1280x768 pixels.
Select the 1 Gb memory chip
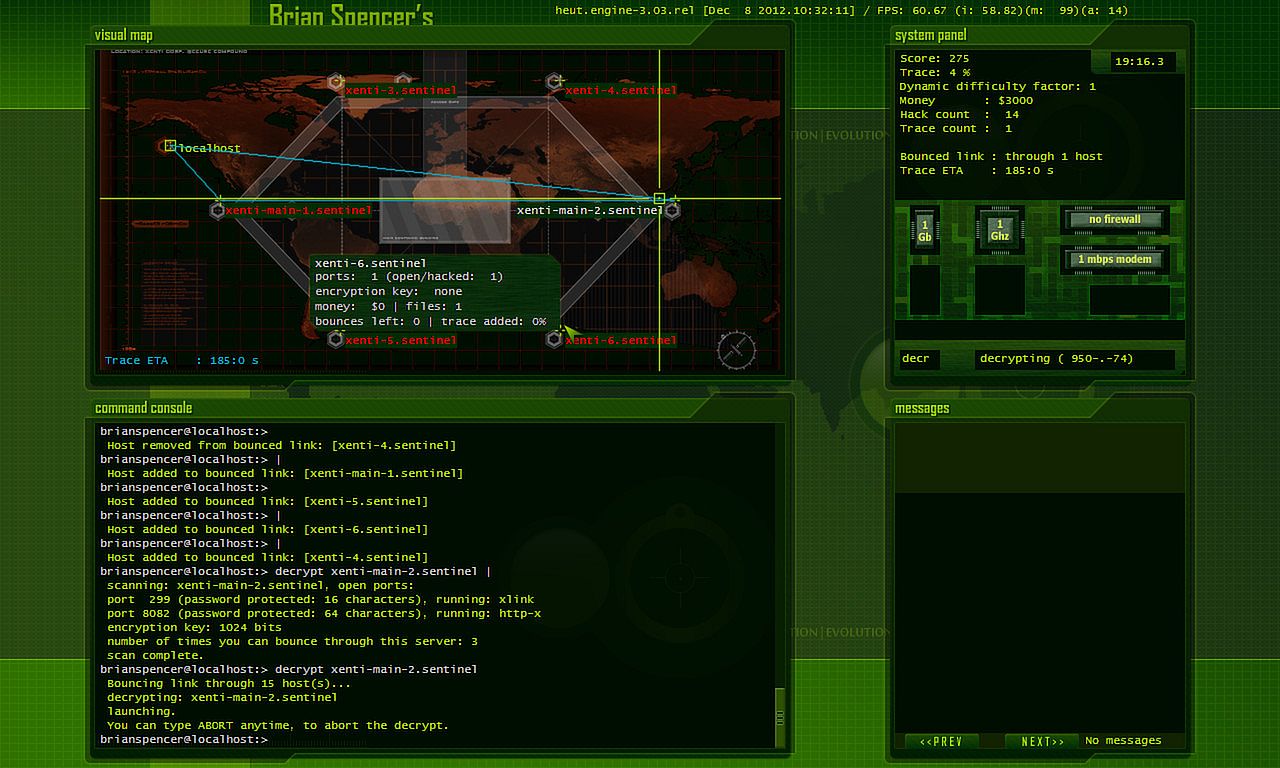pyautogui.click(x=924, y=230)
